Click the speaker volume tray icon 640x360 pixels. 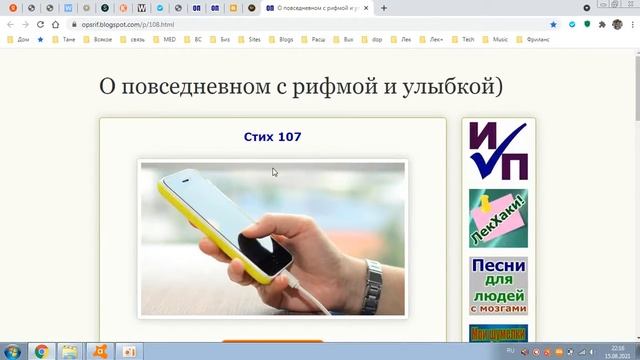click(x=591, y=352)
